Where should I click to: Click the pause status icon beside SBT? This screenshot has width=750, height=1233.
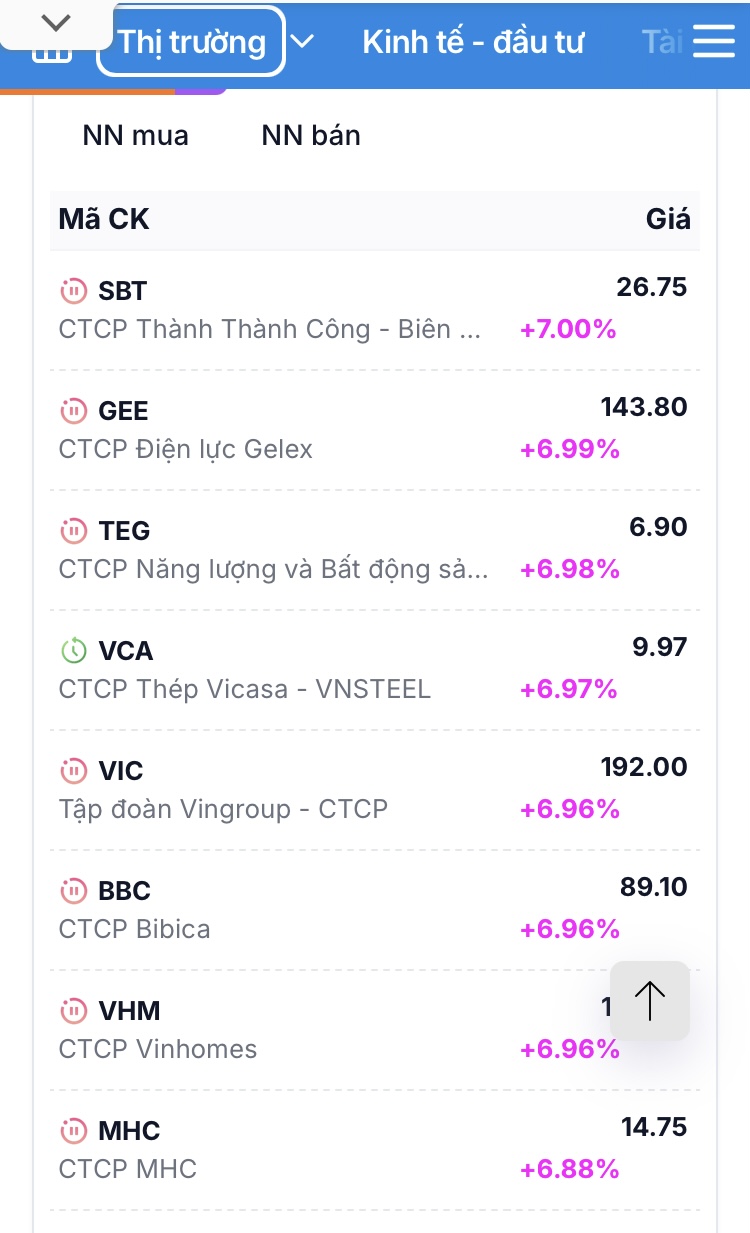74,291
